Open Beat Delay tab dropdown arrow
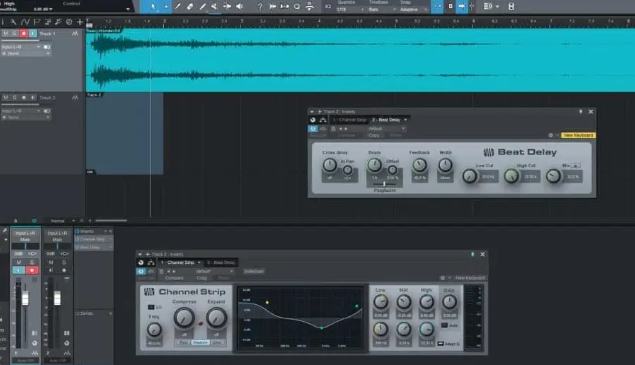Viewport: 635px width, 365px height. coord(405,120)
